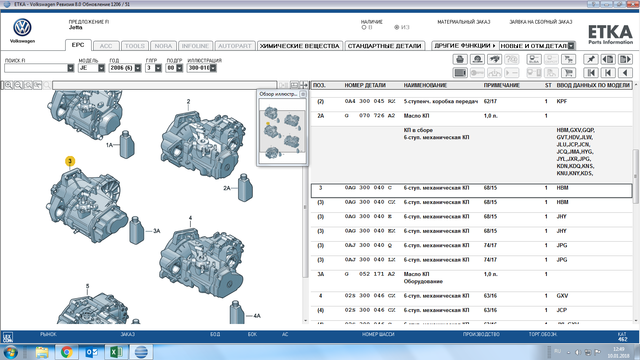Go to next page icon

(625, 59)
